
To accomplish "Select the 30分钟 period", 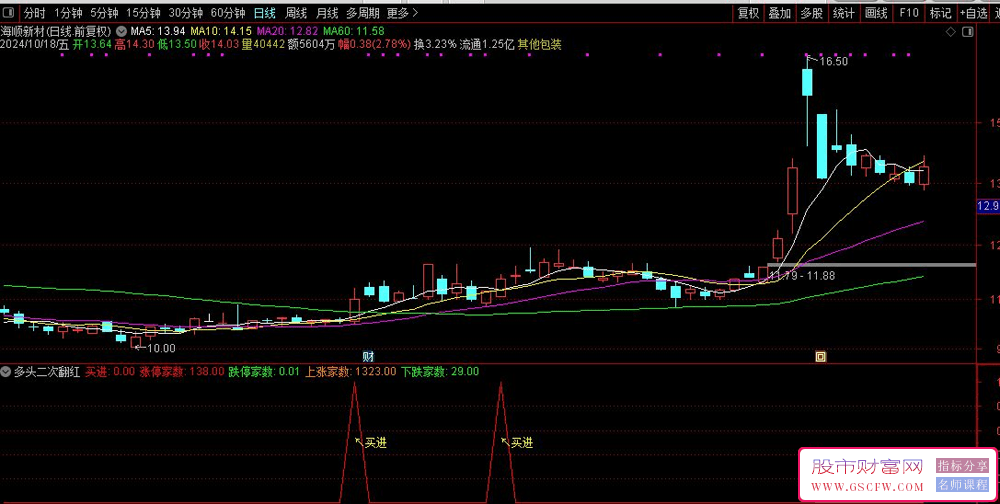I will 186,13.
